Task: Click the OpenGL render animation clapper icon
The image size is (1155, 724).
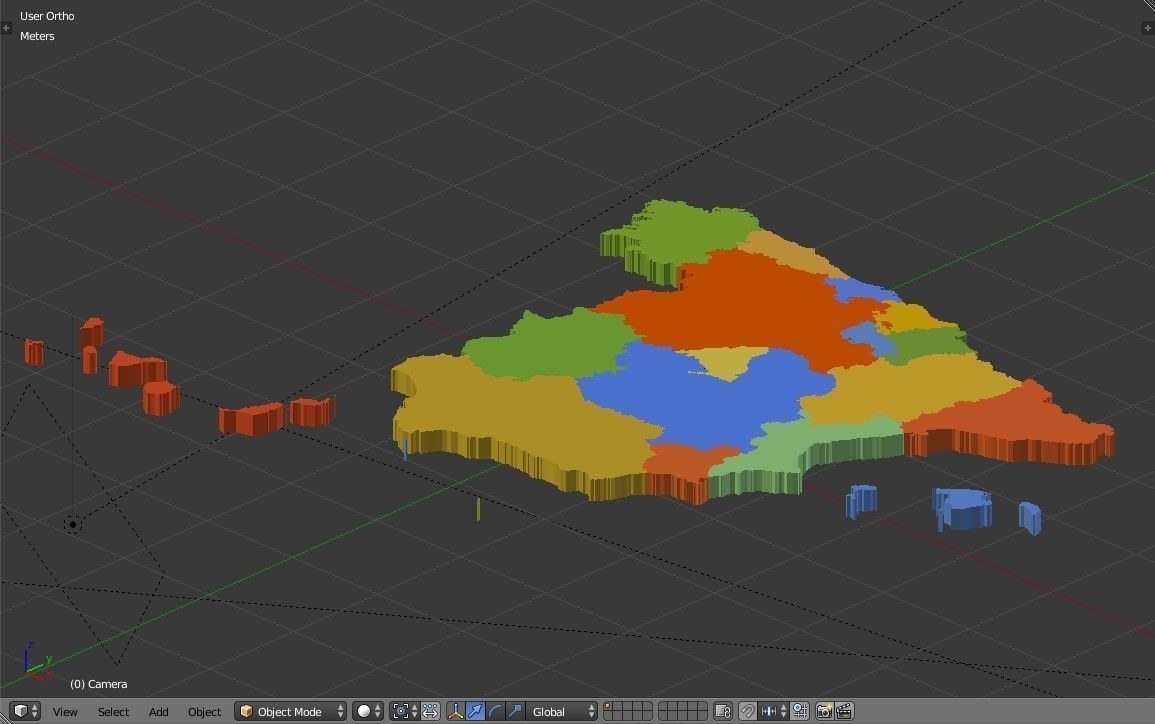Action: pyautogui.click(x=844, y=711)
